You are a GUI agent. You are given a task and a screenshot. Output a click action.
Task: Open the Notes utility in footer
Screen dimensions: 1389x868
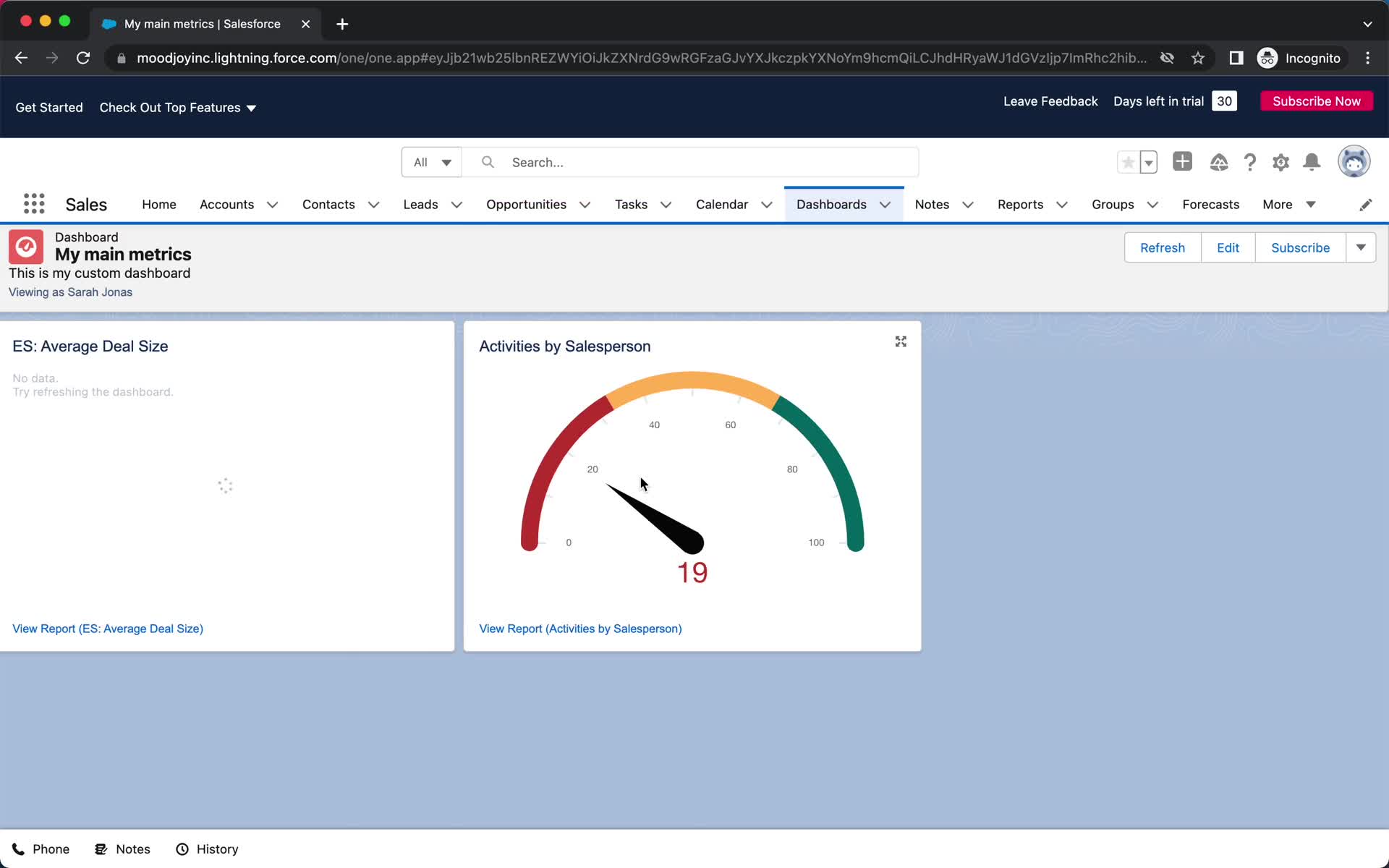tap(122, 849)
